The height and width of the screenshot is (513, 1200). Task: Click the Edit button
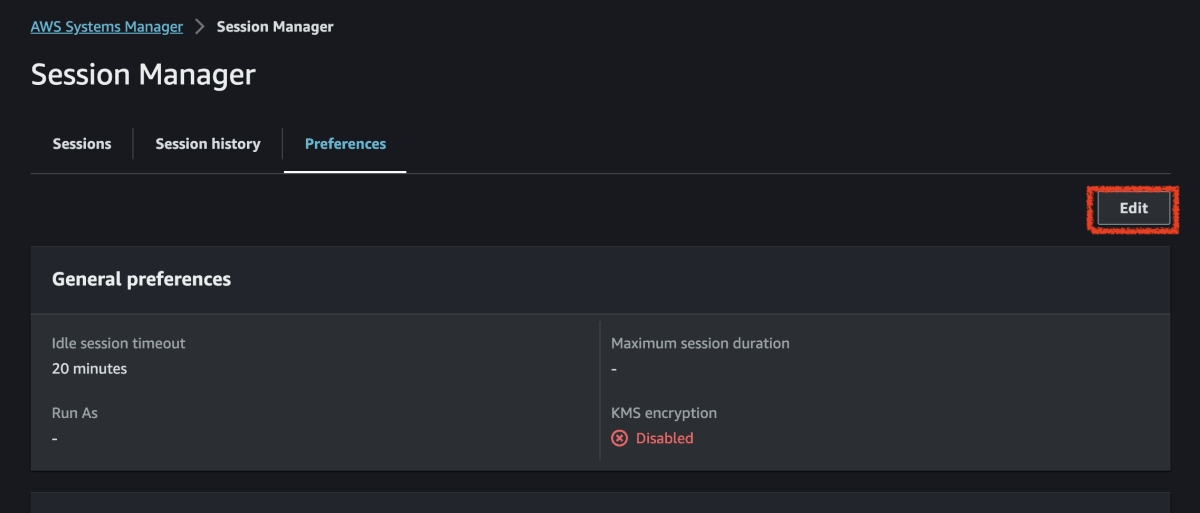(x=1133, y=208)
